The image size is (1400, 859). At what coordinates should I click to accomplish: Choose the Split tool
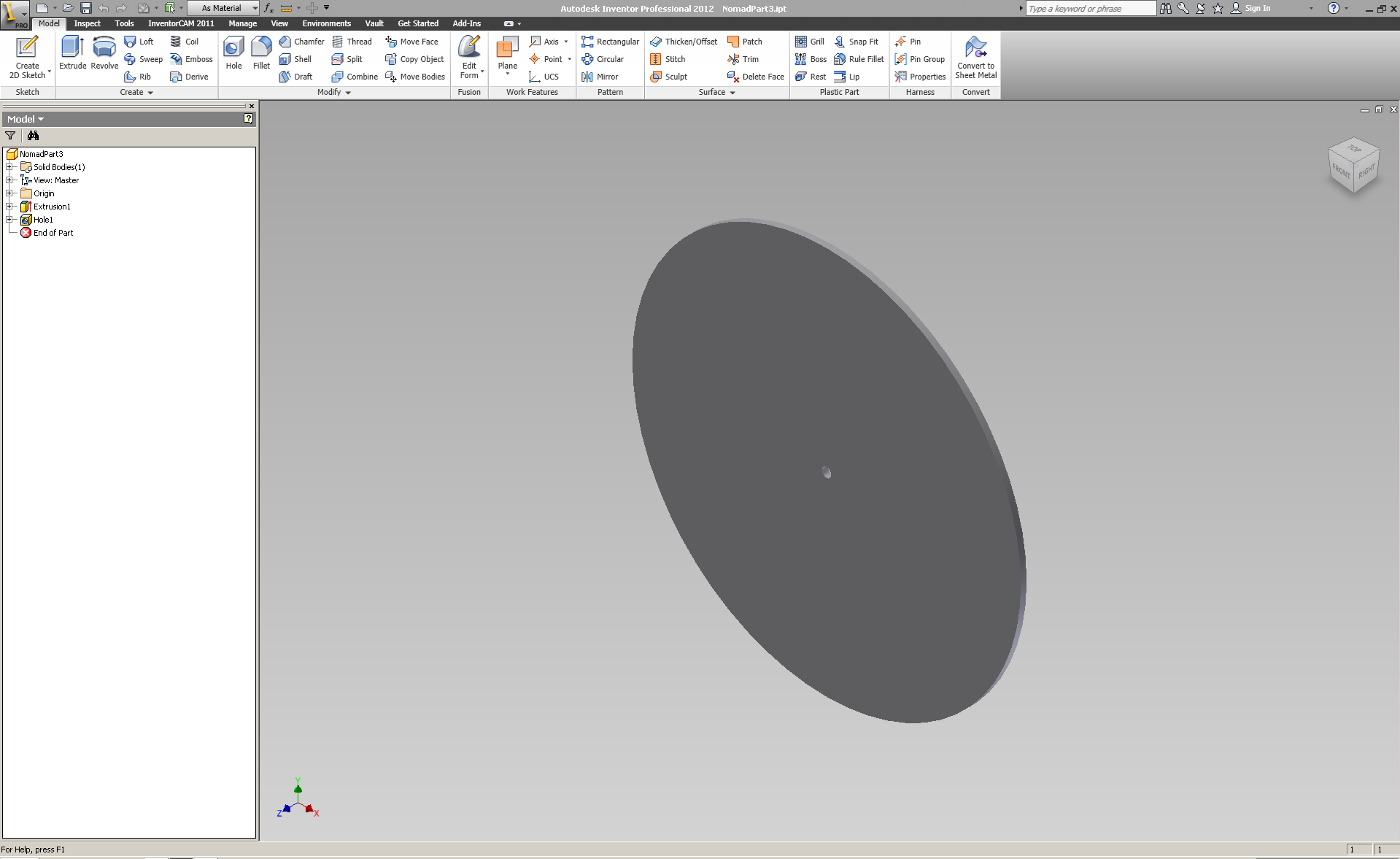click(x=347, y=59)
